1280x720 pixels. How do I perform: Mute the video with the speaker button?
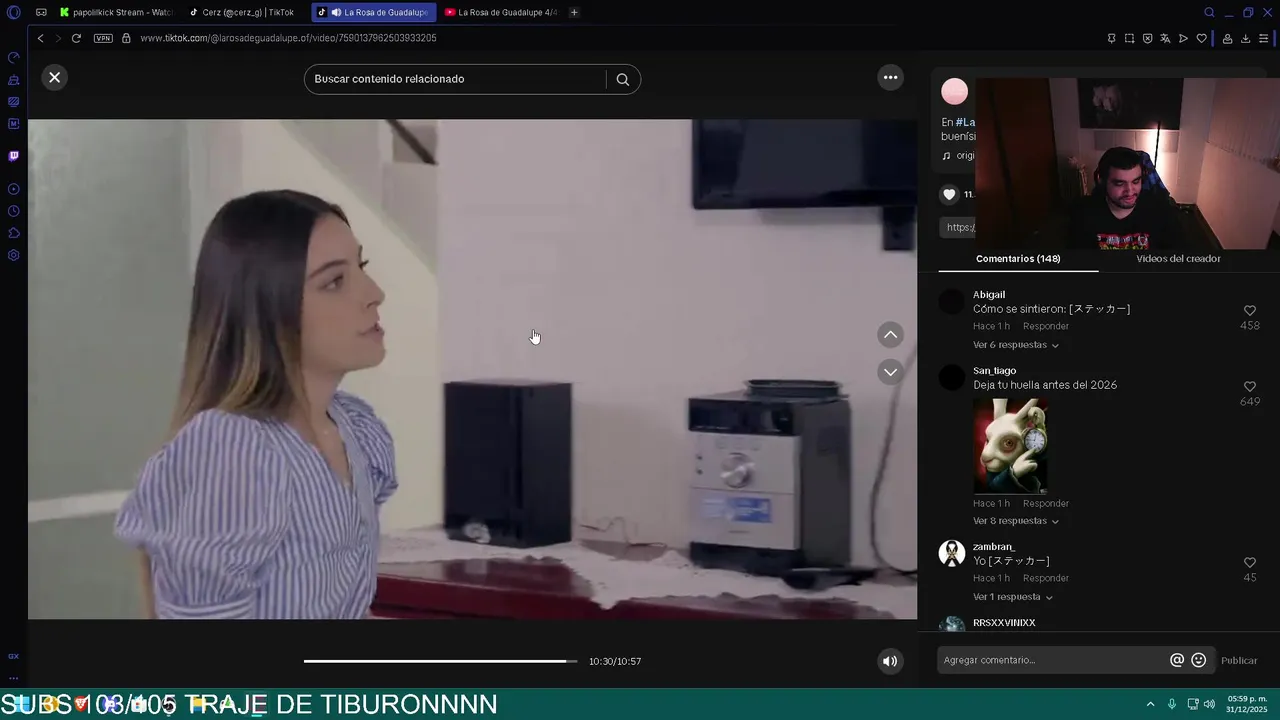[x=890, y=661]
